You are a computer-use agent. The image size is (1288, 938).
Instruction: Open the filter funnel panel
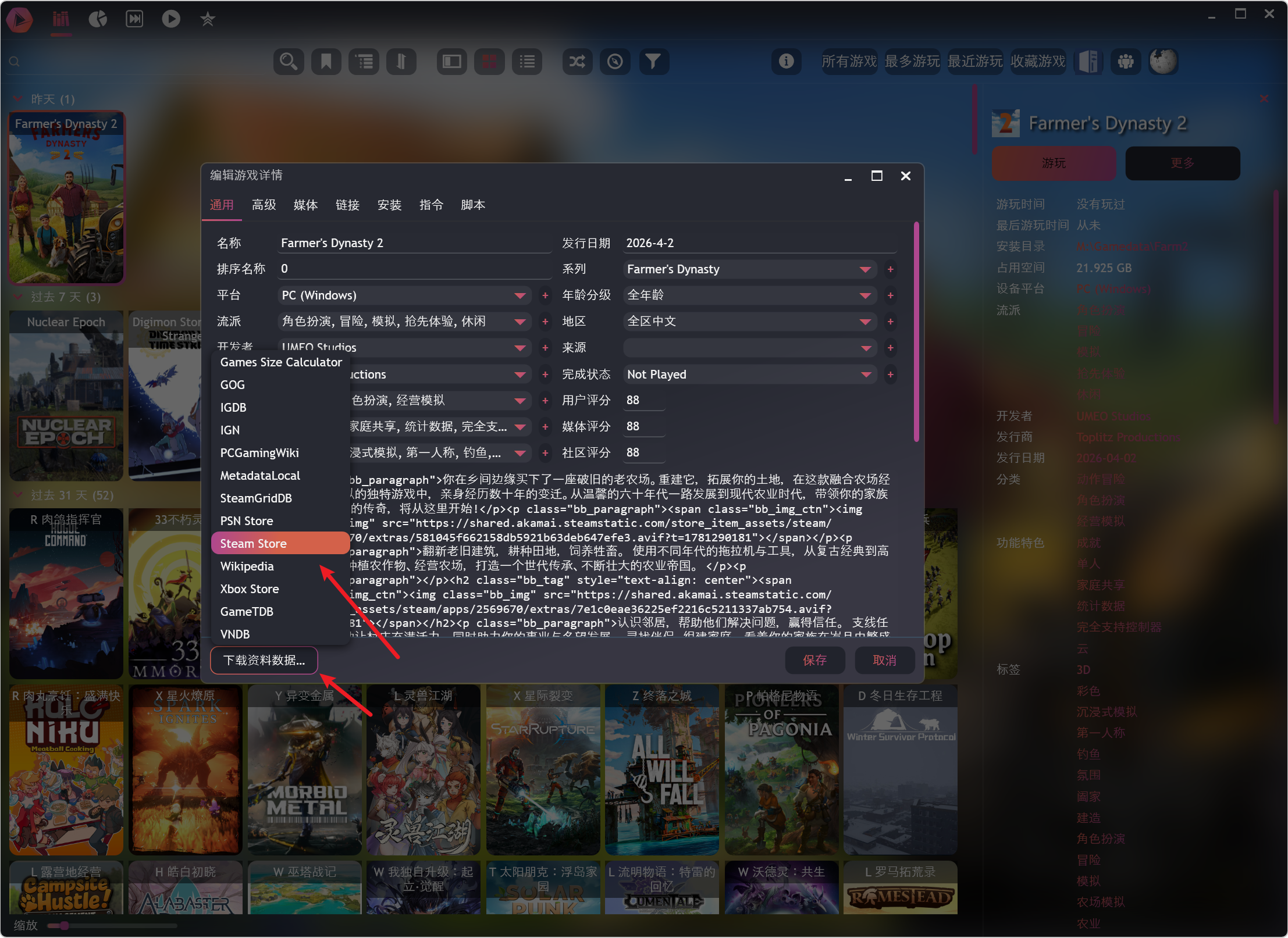click(x=653, y=61)
